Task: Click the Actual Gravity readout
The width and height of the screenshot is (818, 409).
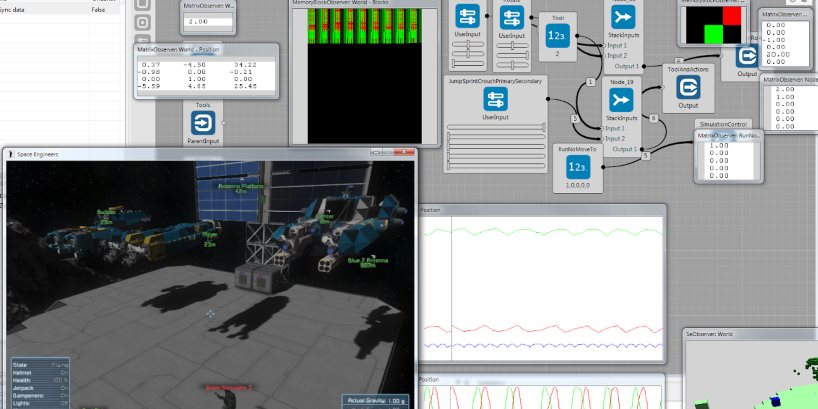Action: tap(375, 401)
